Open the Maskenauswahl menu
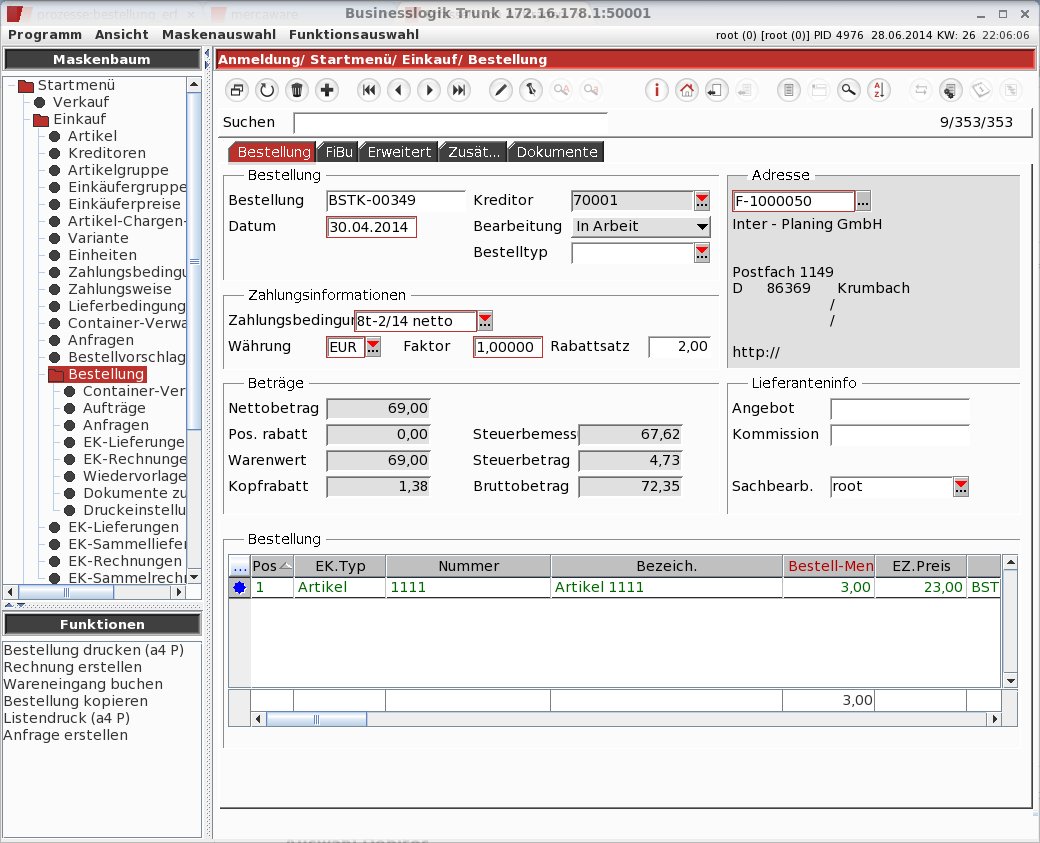Image resolution: width=1040 pixels, height=843 pixels. [219, 34]
